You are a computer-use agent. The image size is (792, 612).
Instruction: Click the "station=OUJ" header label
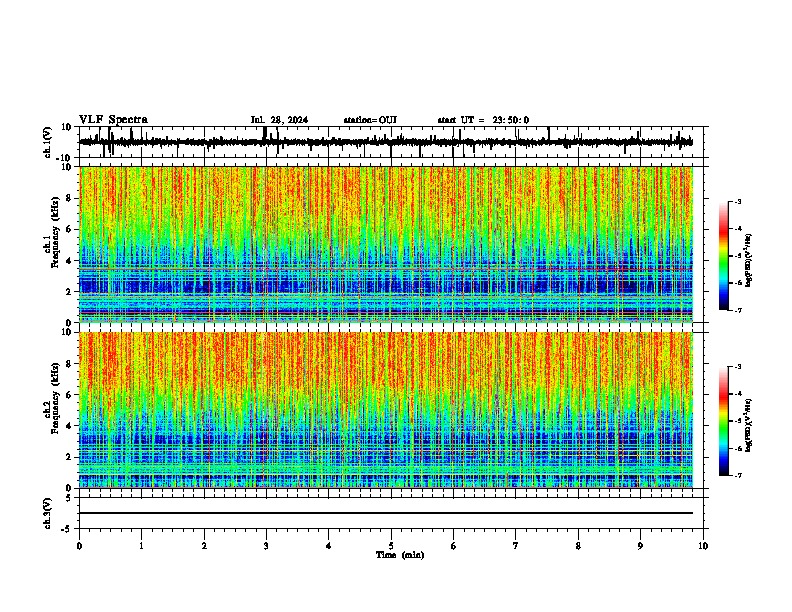coord(370,120)
